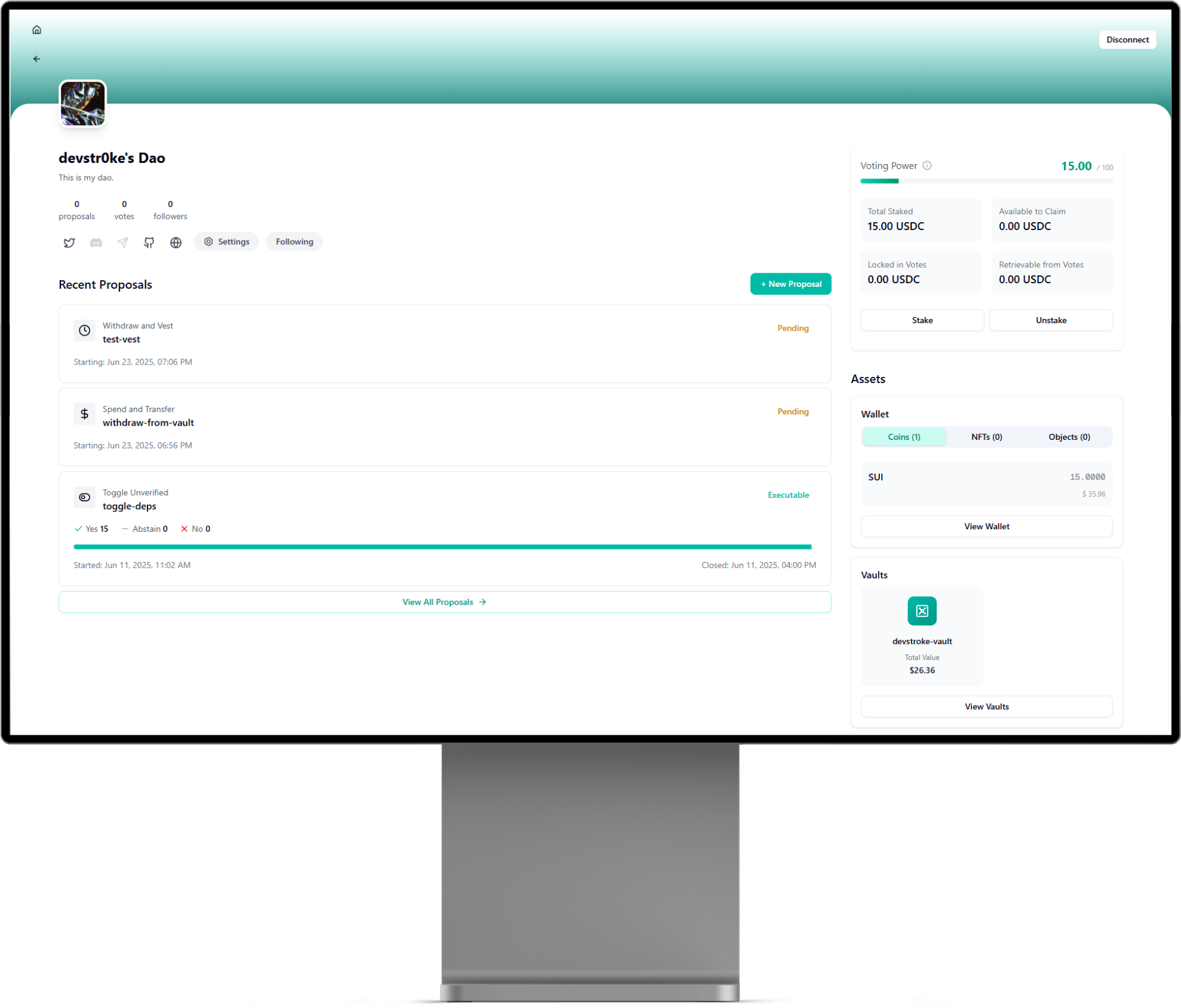Click the Voting Power info icon

(x=927, y=165)
